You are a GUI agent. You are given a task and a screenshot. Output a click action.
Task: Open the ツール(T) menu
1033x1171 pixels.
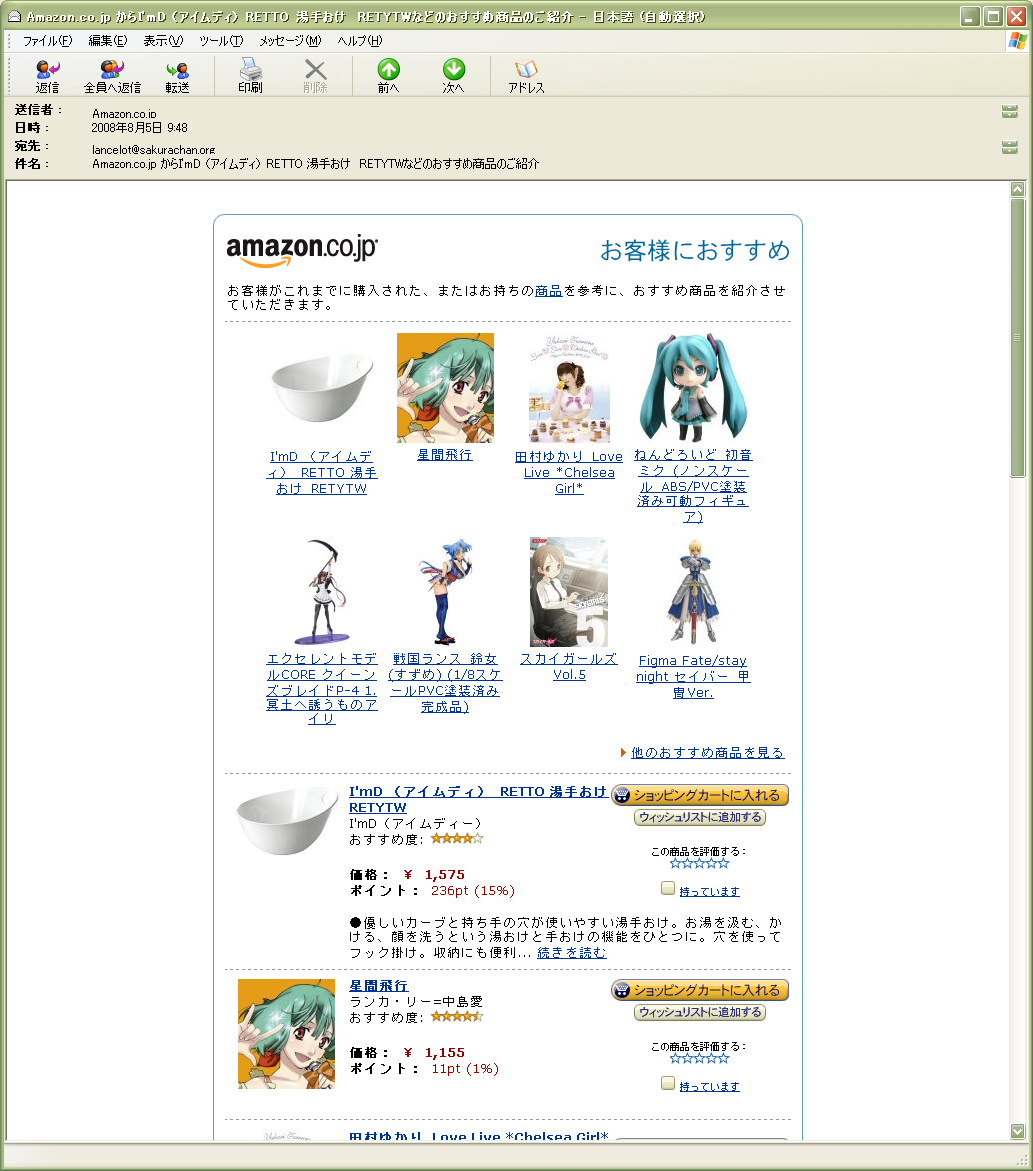(x=220, y=41)
